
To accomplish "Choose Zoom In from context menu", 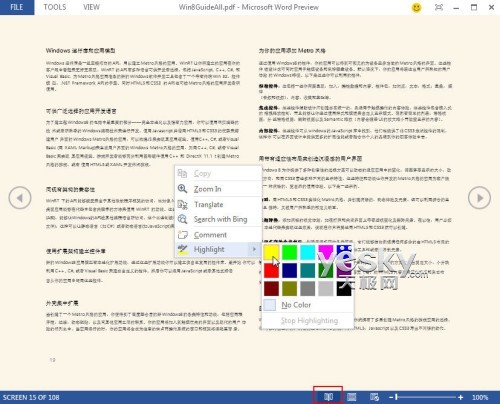I will pyautogui.click(x=218, y=189).
